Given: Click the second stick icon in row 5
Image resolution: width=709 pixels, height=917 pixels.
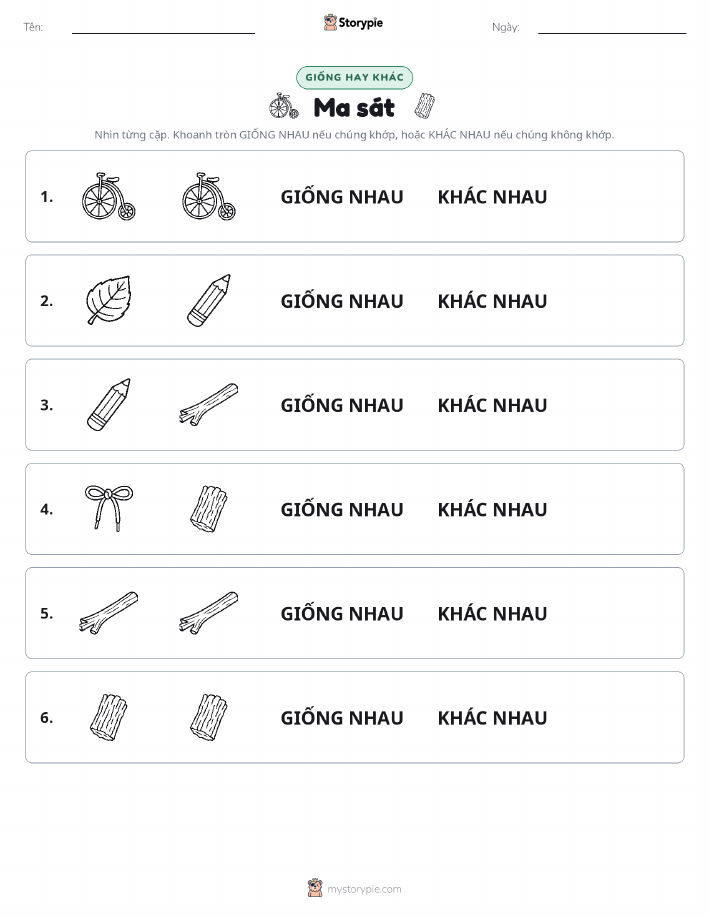Looking at the screenshot, I should pyautogui.click(x=209, y=612).
